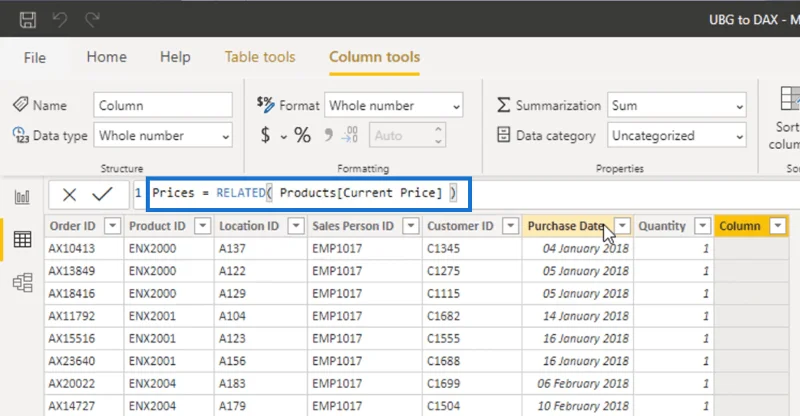
Task: Open Location ID column filter dropdown
Action: (296, 226)
